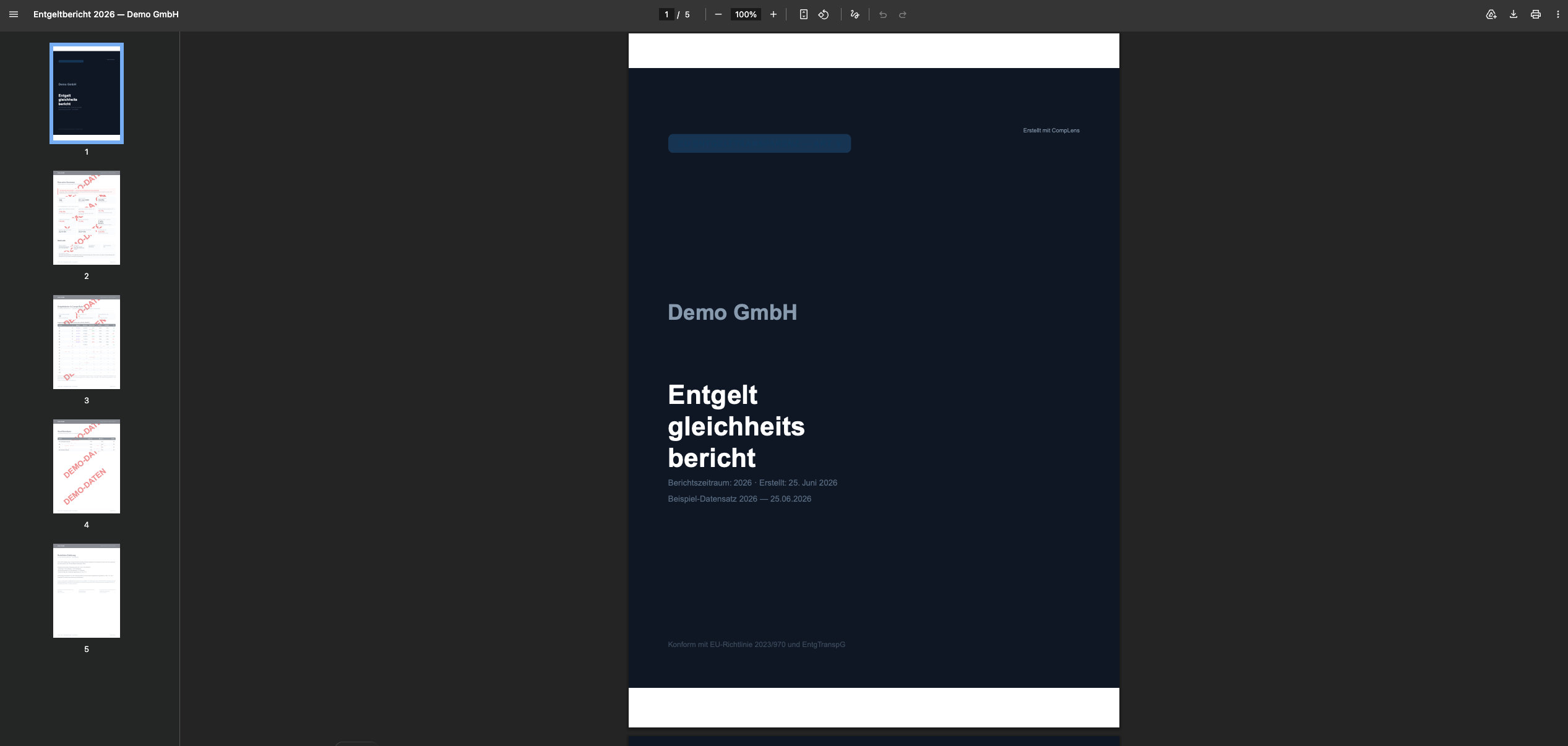Select page 4 thumbnail with DEMO-DATEN
The image size is (1568, 746).
[87, 466]
